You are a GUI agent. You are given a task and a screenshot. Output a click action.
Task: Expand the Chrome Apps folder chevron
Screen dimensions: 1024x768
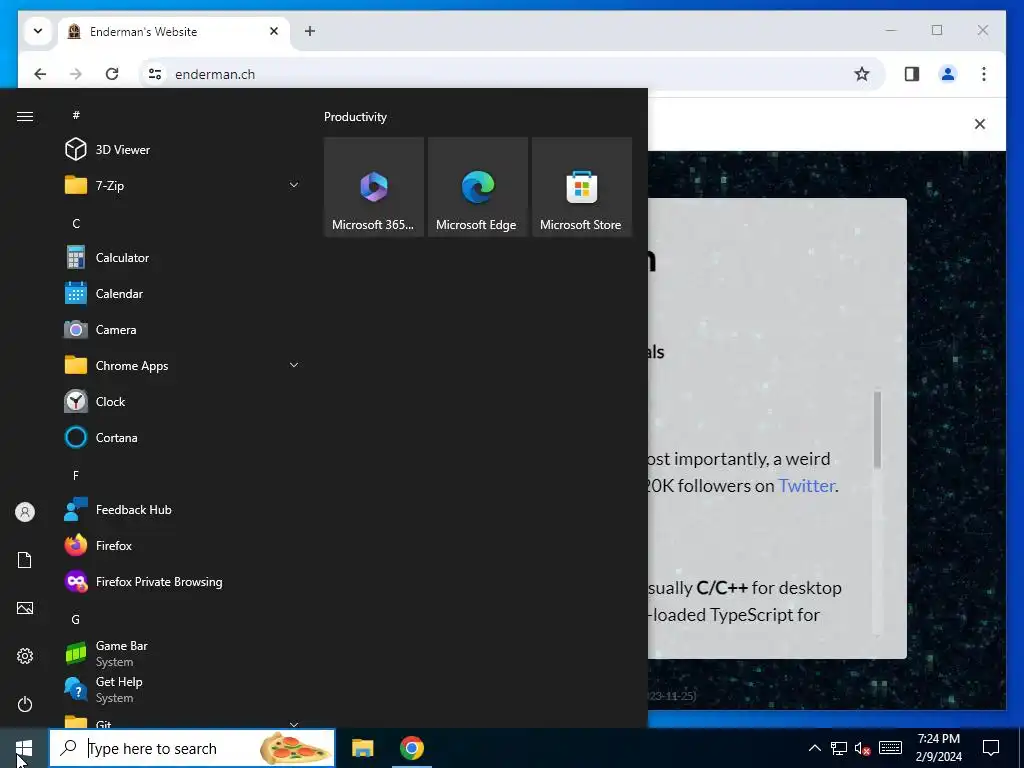pyautogui.click(x=294, y=365)
